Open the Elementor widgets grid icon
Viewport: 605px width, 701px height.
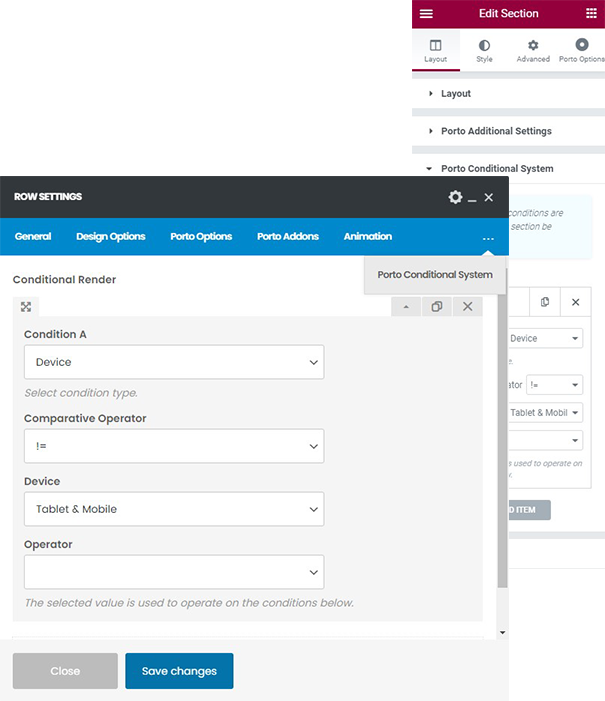591,14
